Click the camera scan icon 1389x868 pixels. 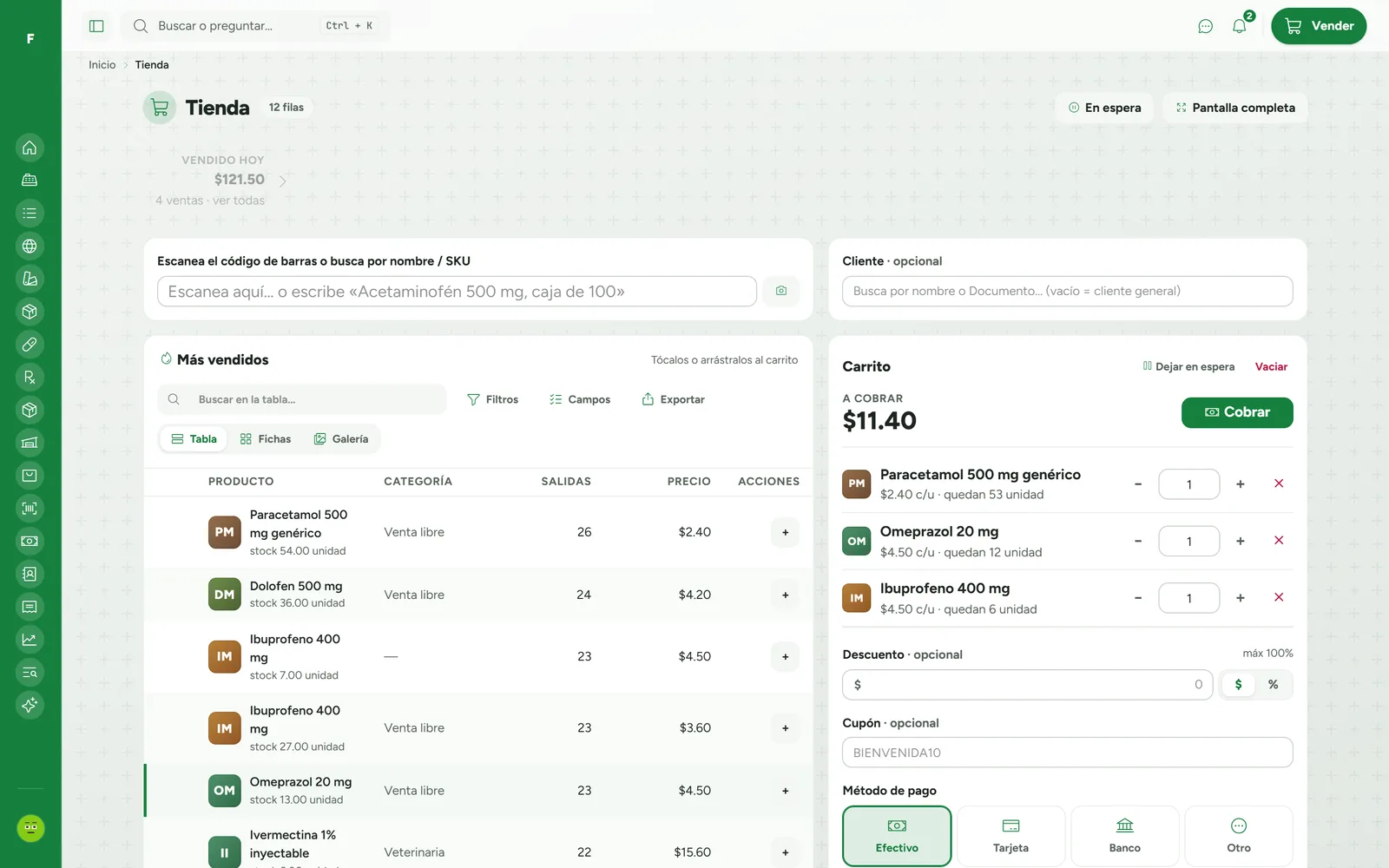point(781,291)
